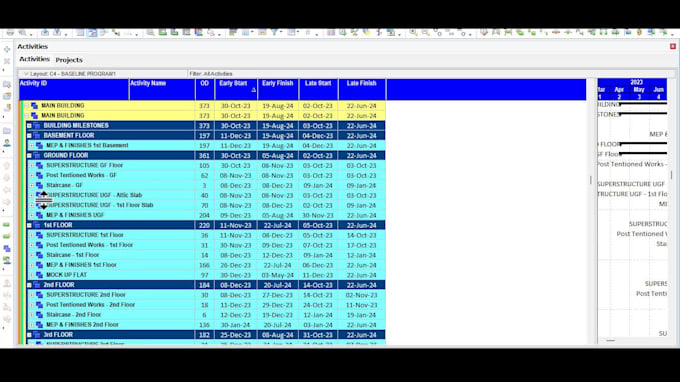Screen dimensions: 680x382
Task: Click Early Start 30-Jan-24 of MEP & FINISHES 2nd Floor
Action: pyautogui.click(x=235, y=325)
